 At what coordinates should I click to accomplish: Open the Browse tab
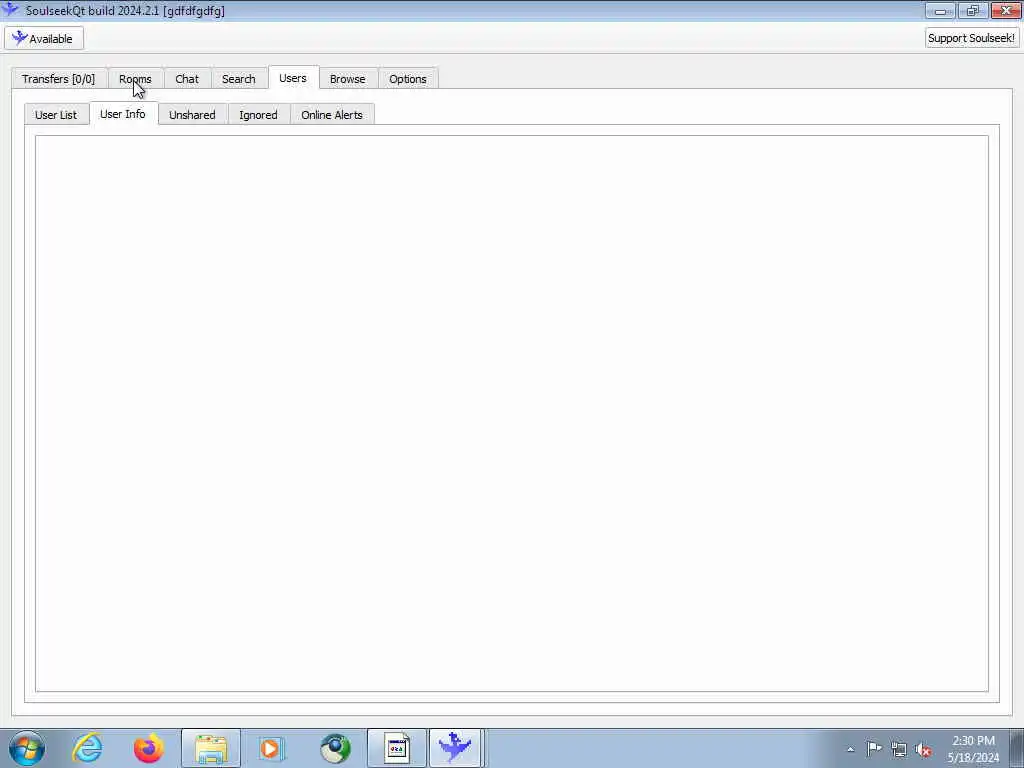[x=347, y=78]
